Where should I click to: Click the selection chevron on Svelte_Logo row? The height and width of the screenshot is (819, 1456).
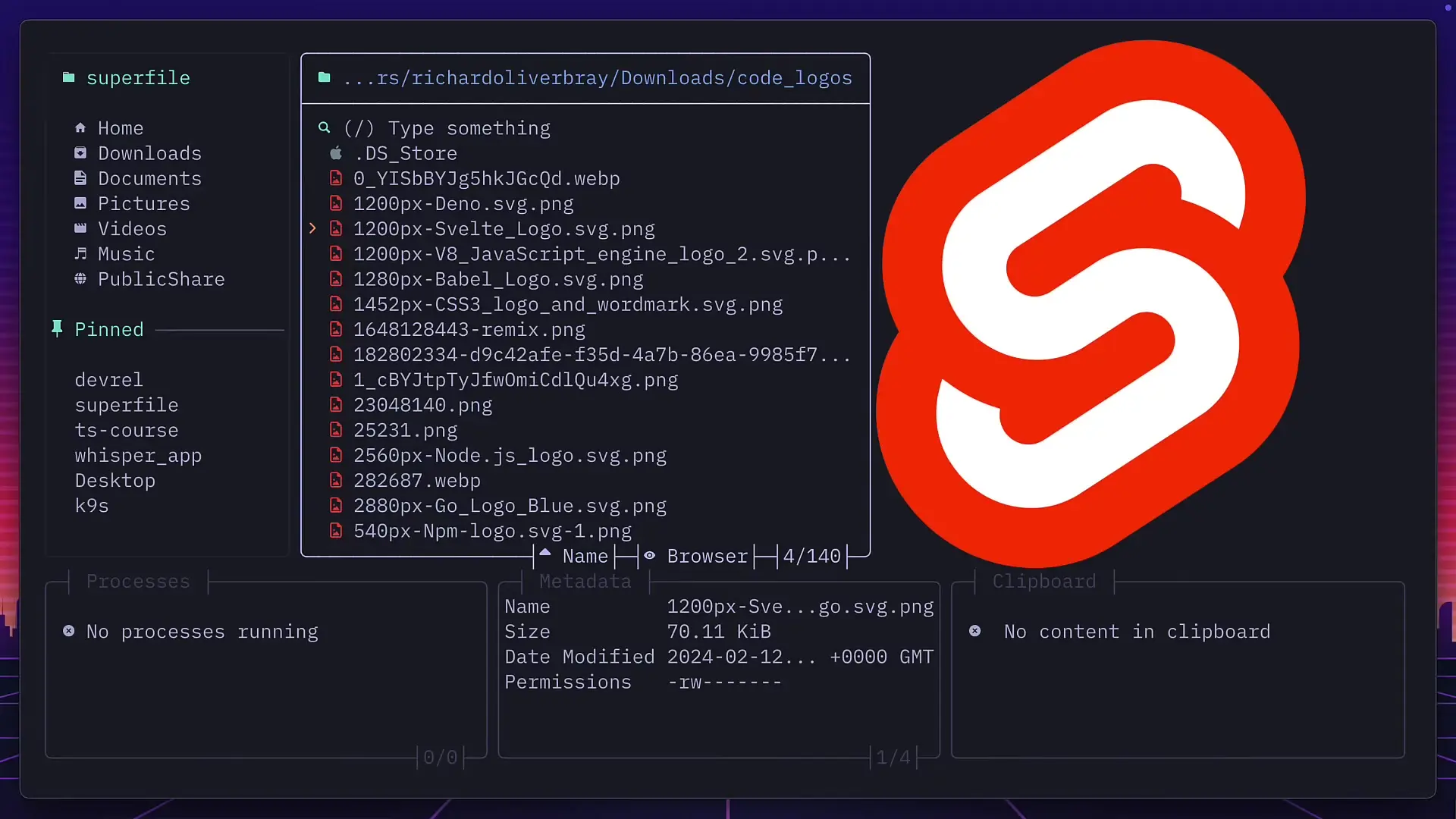tap(312, 227)
